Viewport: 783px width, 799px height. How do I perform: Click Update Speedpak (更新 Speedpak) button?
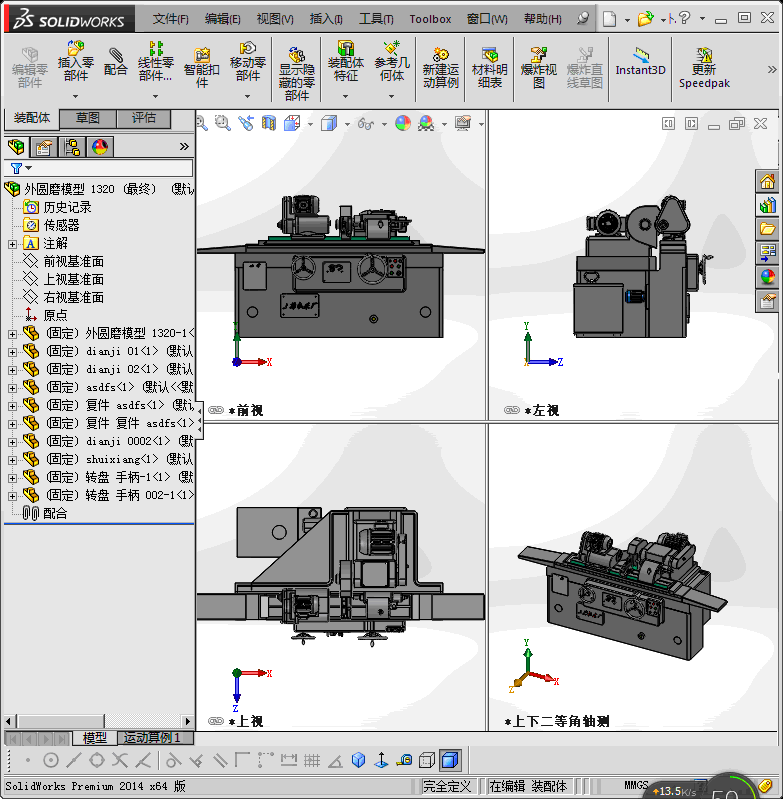click(x=704, y=67)
